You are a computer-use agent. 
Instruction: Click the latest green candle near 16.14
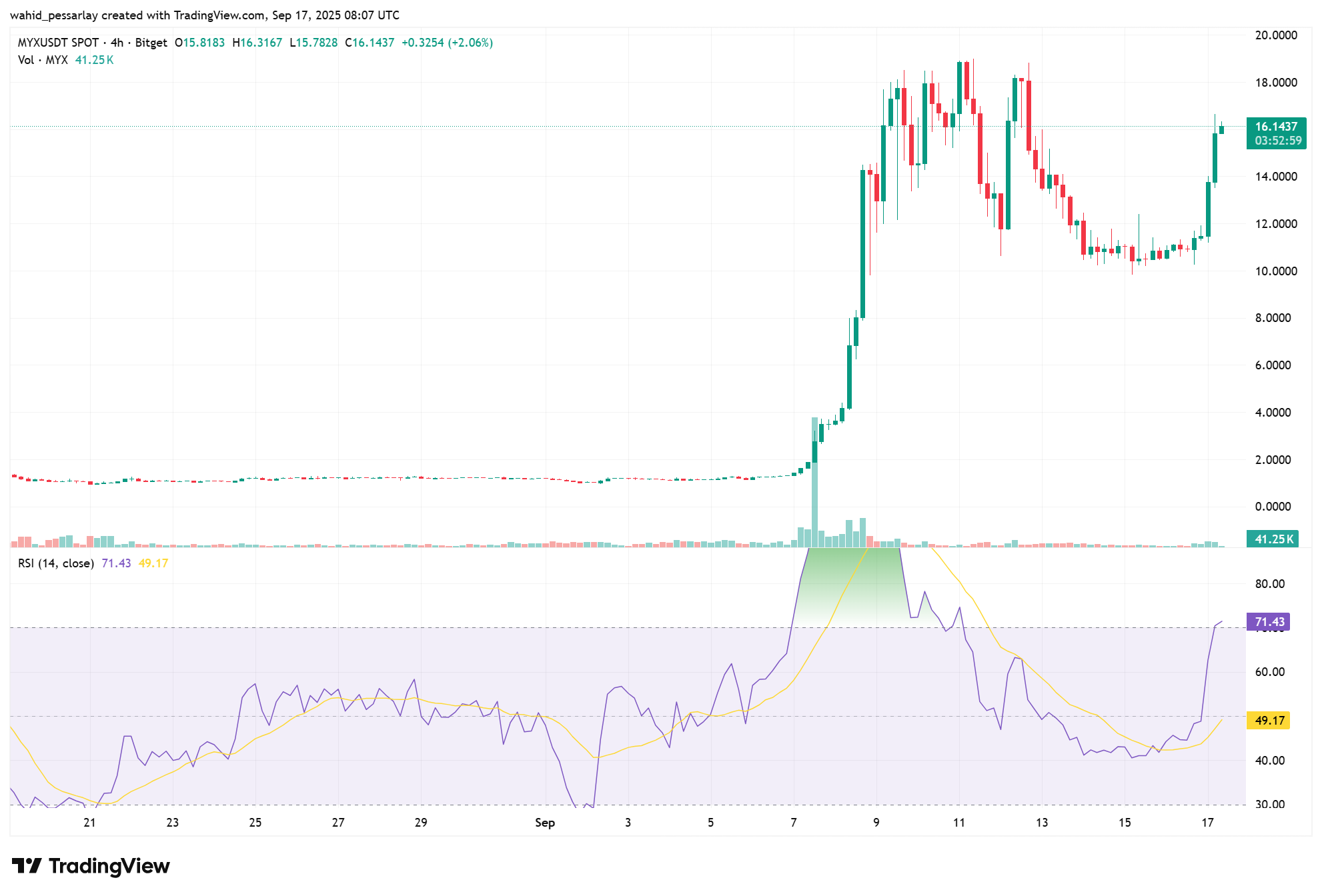click(1222, 129)
